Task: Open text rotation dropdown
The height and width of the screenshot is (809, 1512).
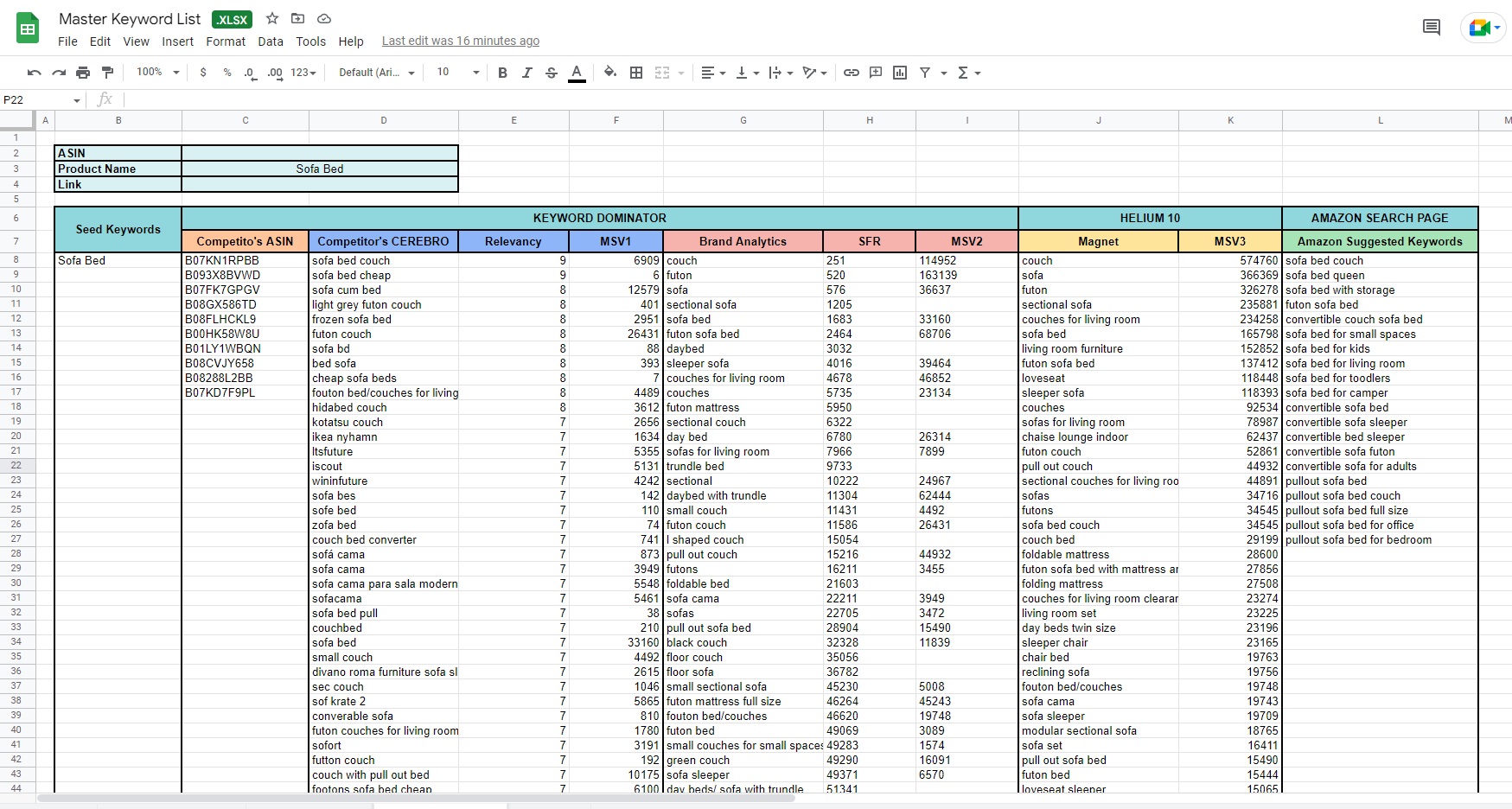Action: [814, 73]
